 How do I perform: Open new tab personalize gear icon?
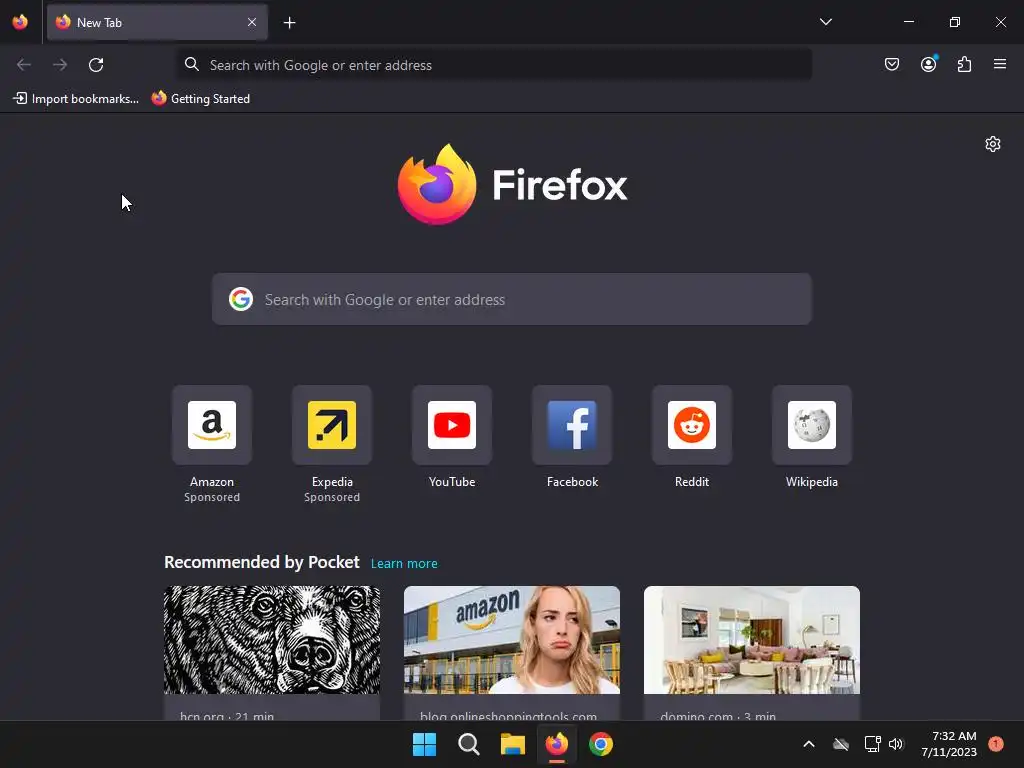pyautogui.click(x=993, y=144)
